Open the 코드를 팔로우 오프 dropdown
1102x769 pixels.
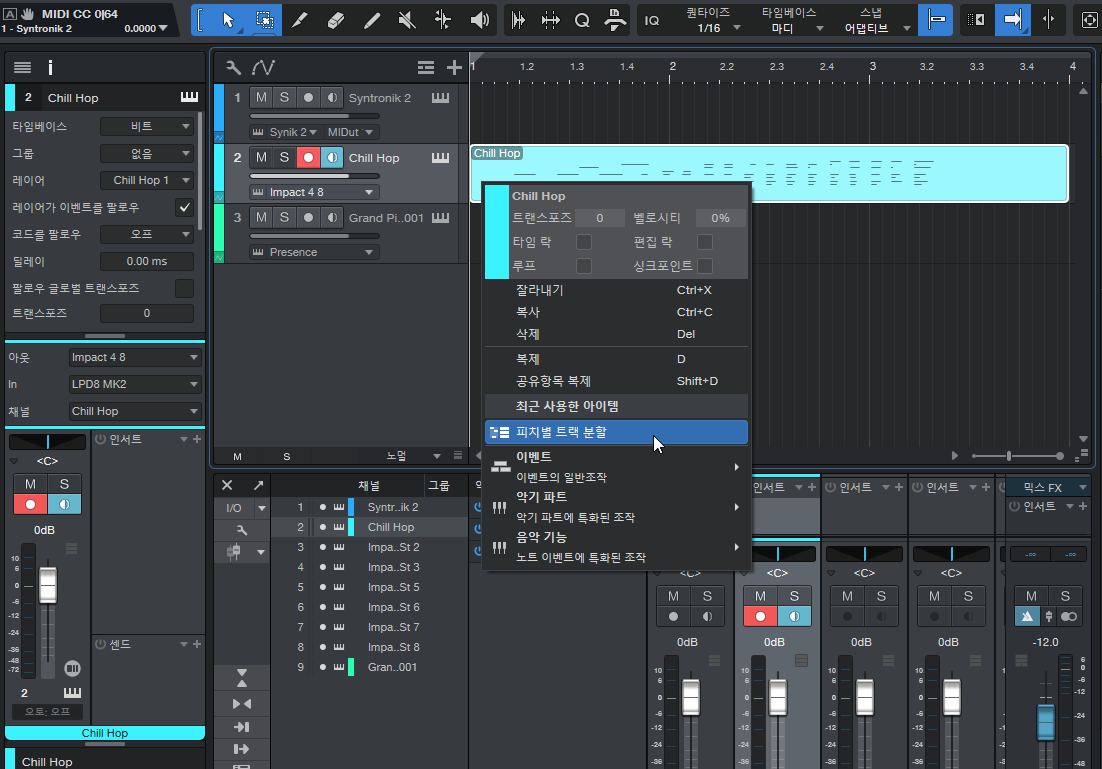(147, 234)
